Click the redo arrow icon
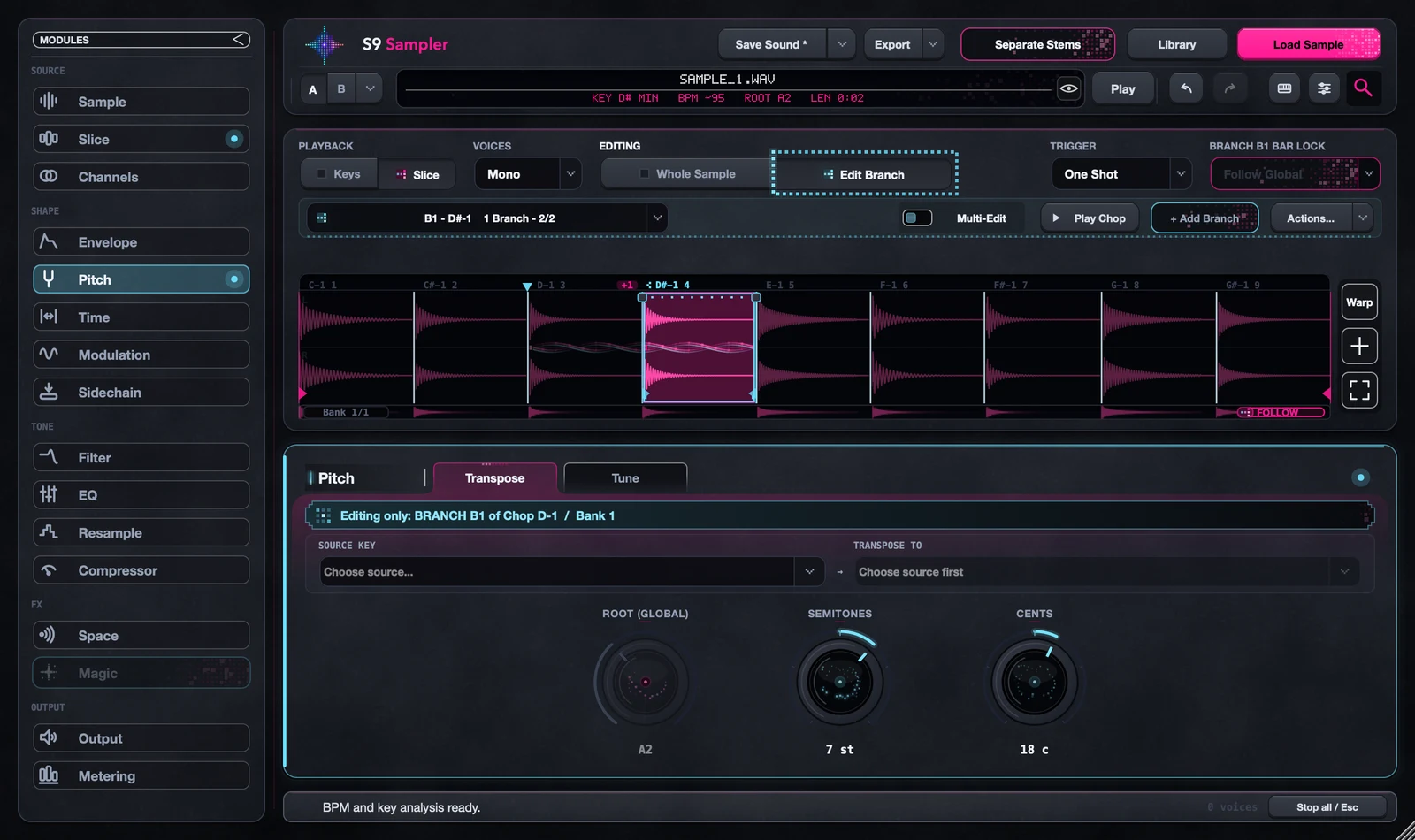 (x=1229, y=88)
